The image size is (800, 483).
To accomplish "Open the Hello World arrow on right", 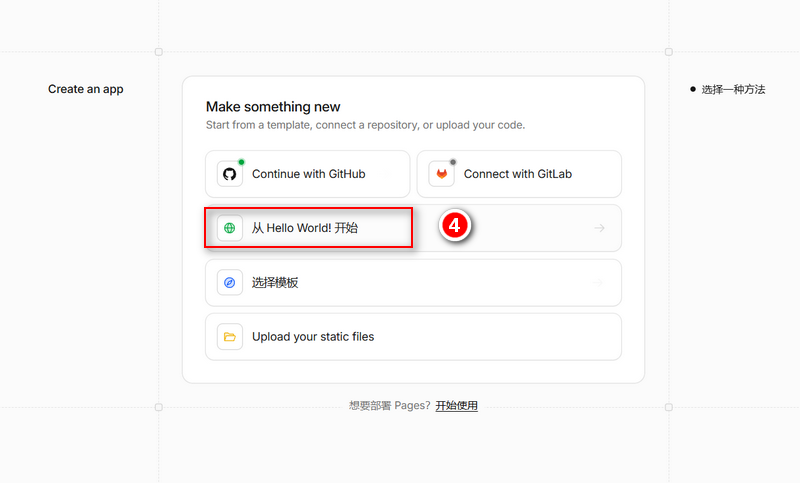I will coord(599,228).
